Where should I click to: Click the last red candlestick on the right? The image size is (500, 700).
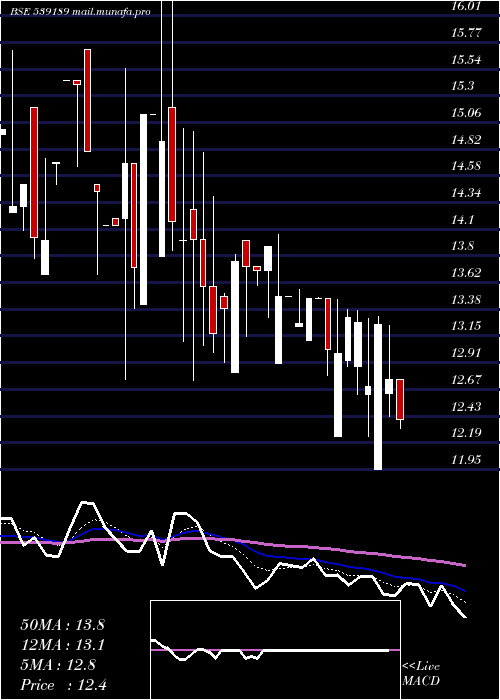[x=400, y=399]
